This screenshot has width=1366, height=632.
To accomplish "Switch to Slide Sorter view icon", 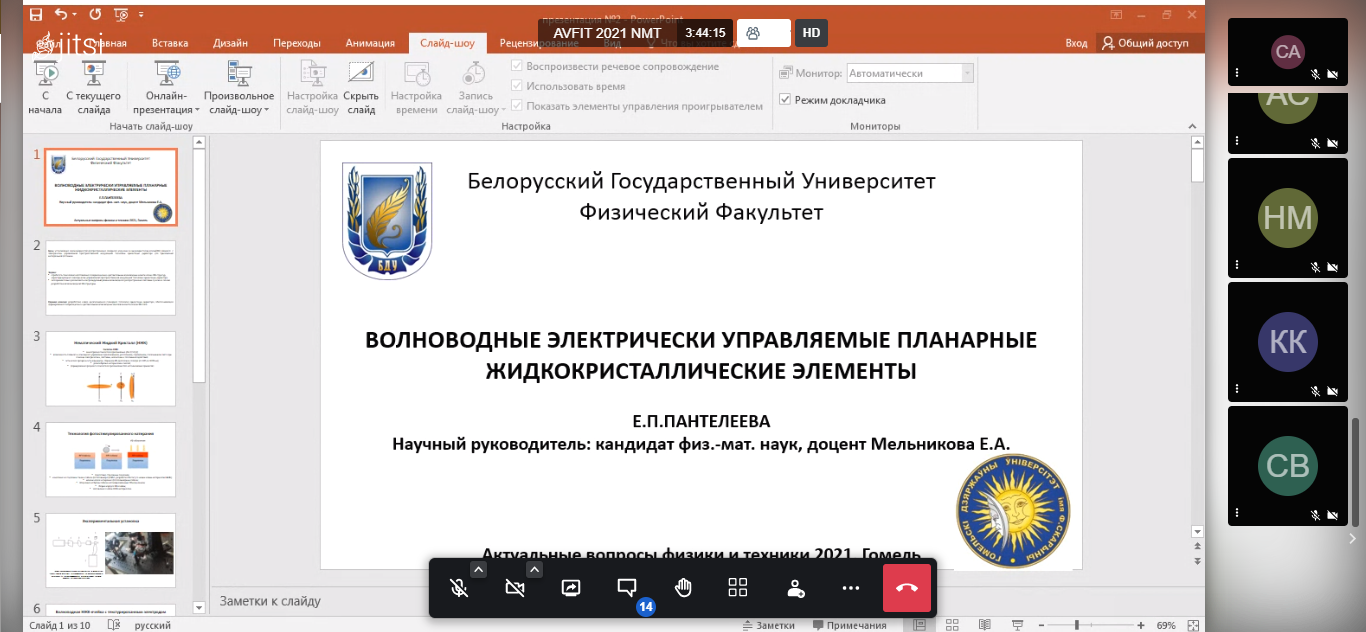I will (x=954, y=625).
